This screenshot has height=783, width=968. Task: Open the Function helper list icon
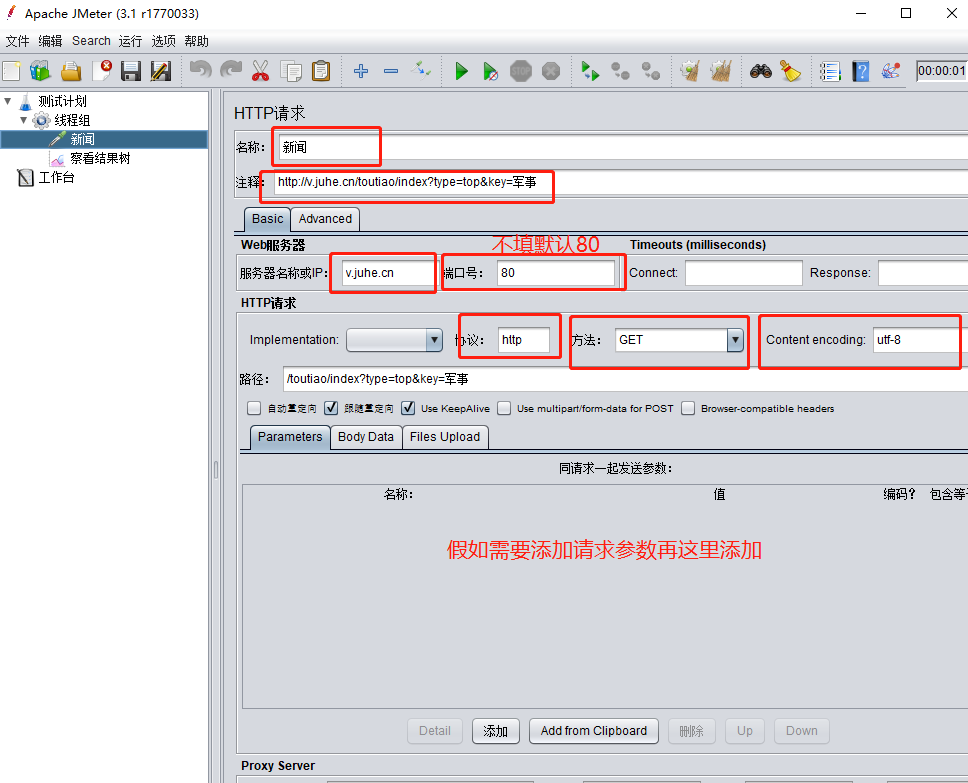tap(830, 71)
